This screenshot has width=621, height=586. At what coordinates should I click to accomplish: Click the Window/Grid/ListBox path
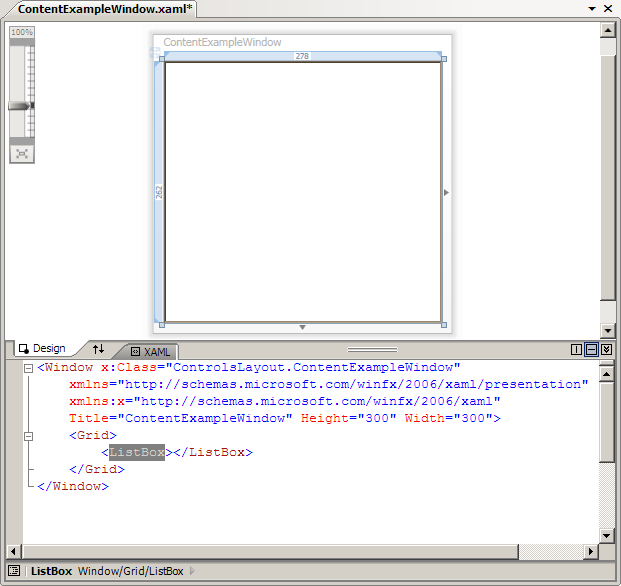click(131, 571)
